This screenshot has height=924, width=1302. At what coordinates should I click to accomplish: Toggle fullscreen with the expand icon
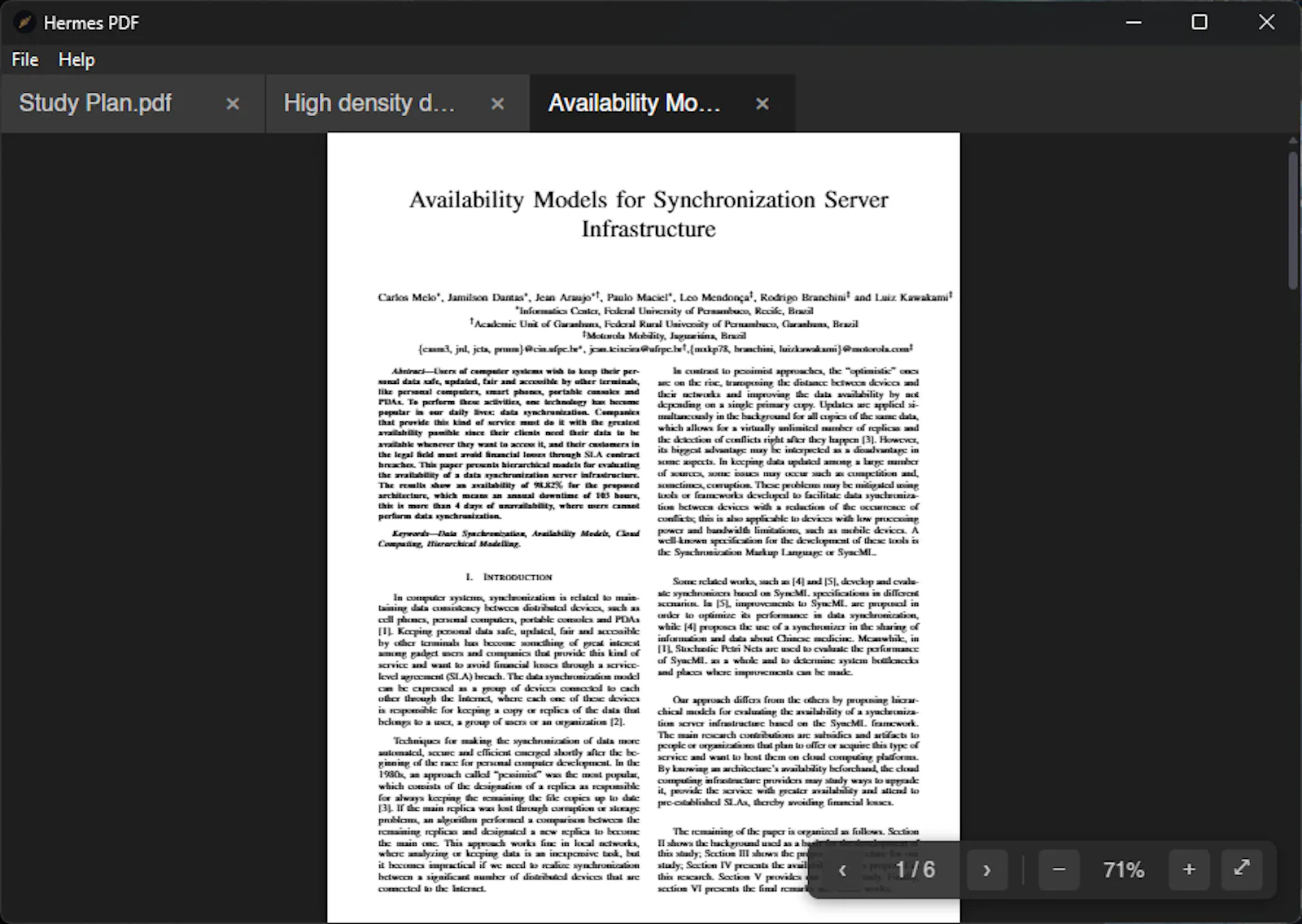(1242, 868)
